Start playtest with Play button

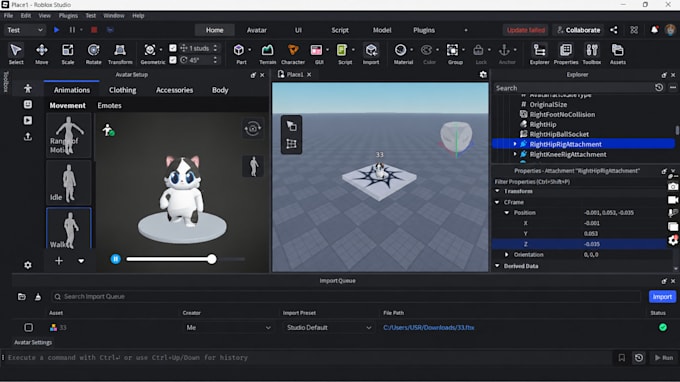click(x=56, y=30)
